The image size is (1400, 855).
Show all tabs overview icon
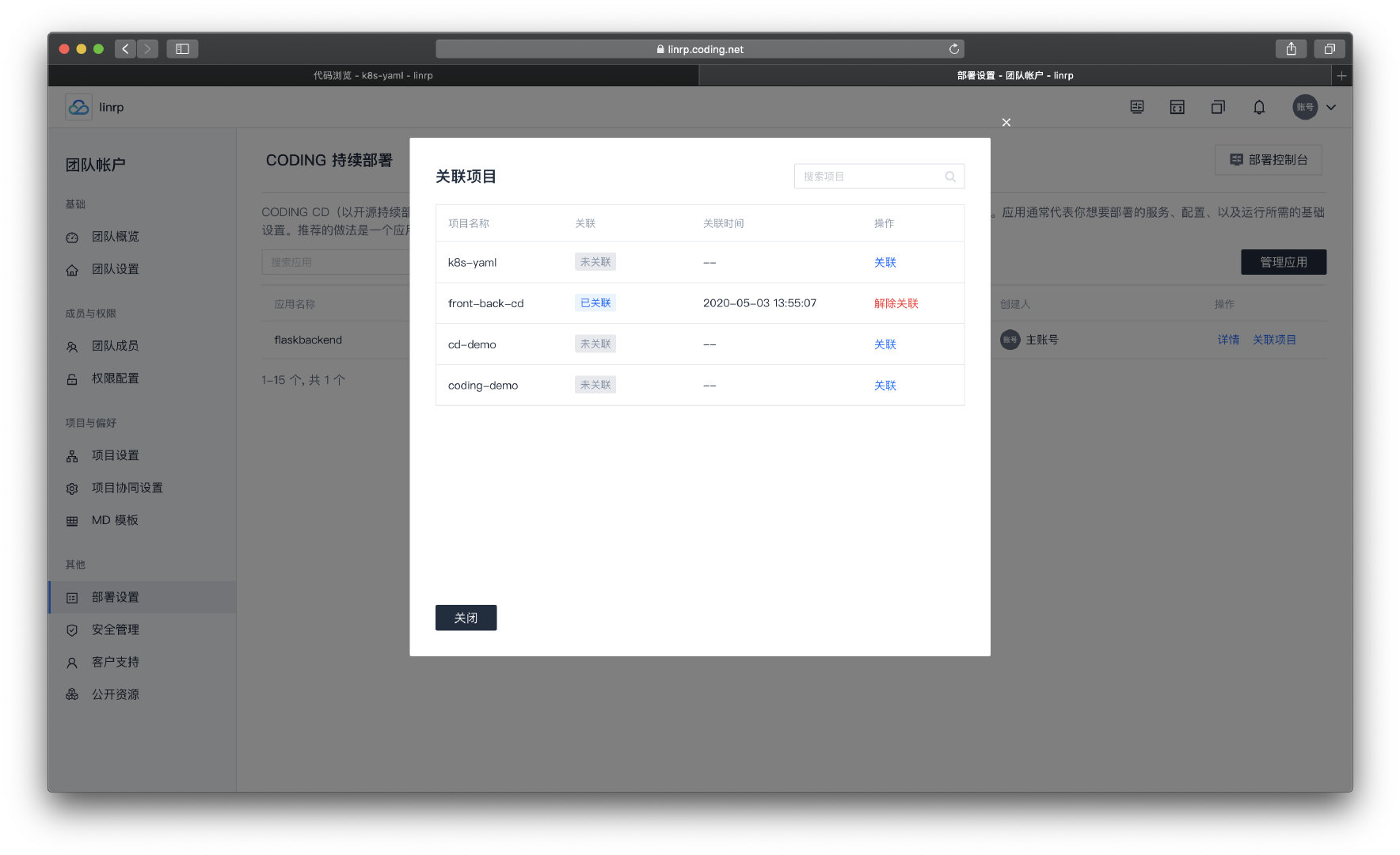[x=1329, y=49]
